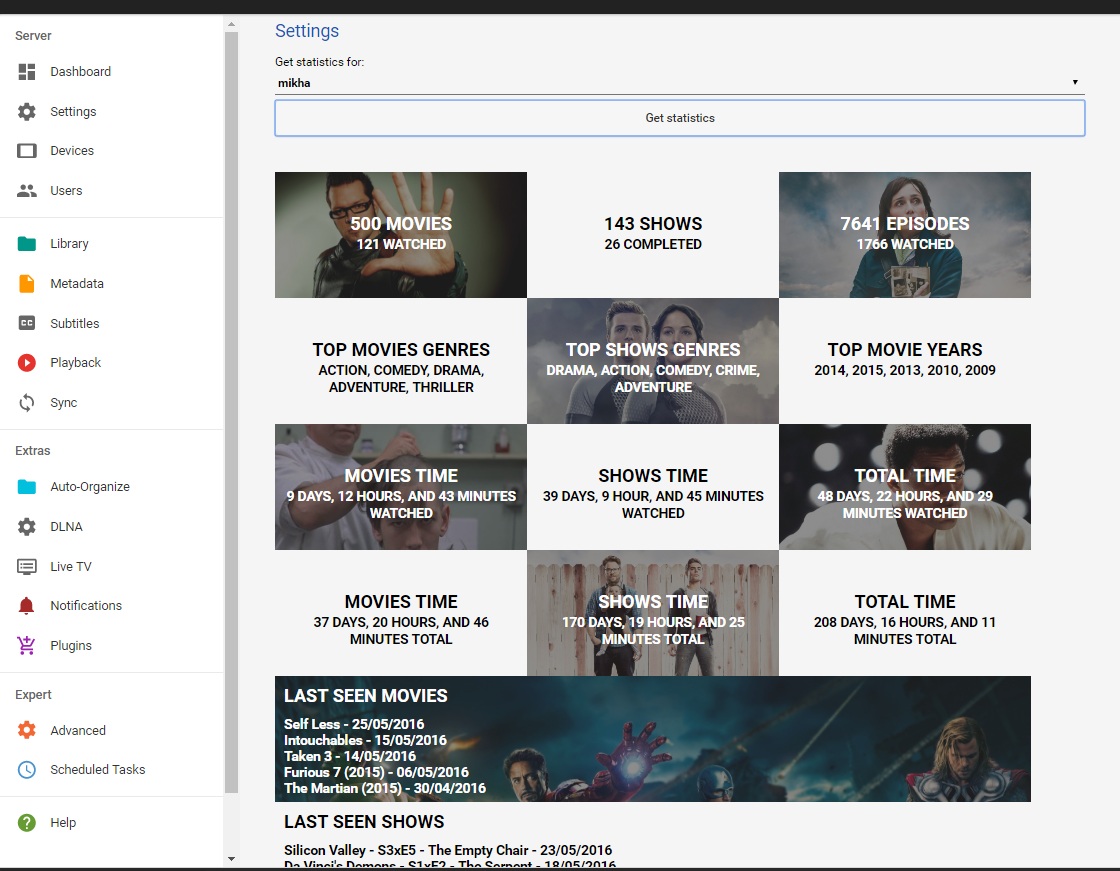Open the Users people icon
The image size is (1120, 871).
click(26, 191)
